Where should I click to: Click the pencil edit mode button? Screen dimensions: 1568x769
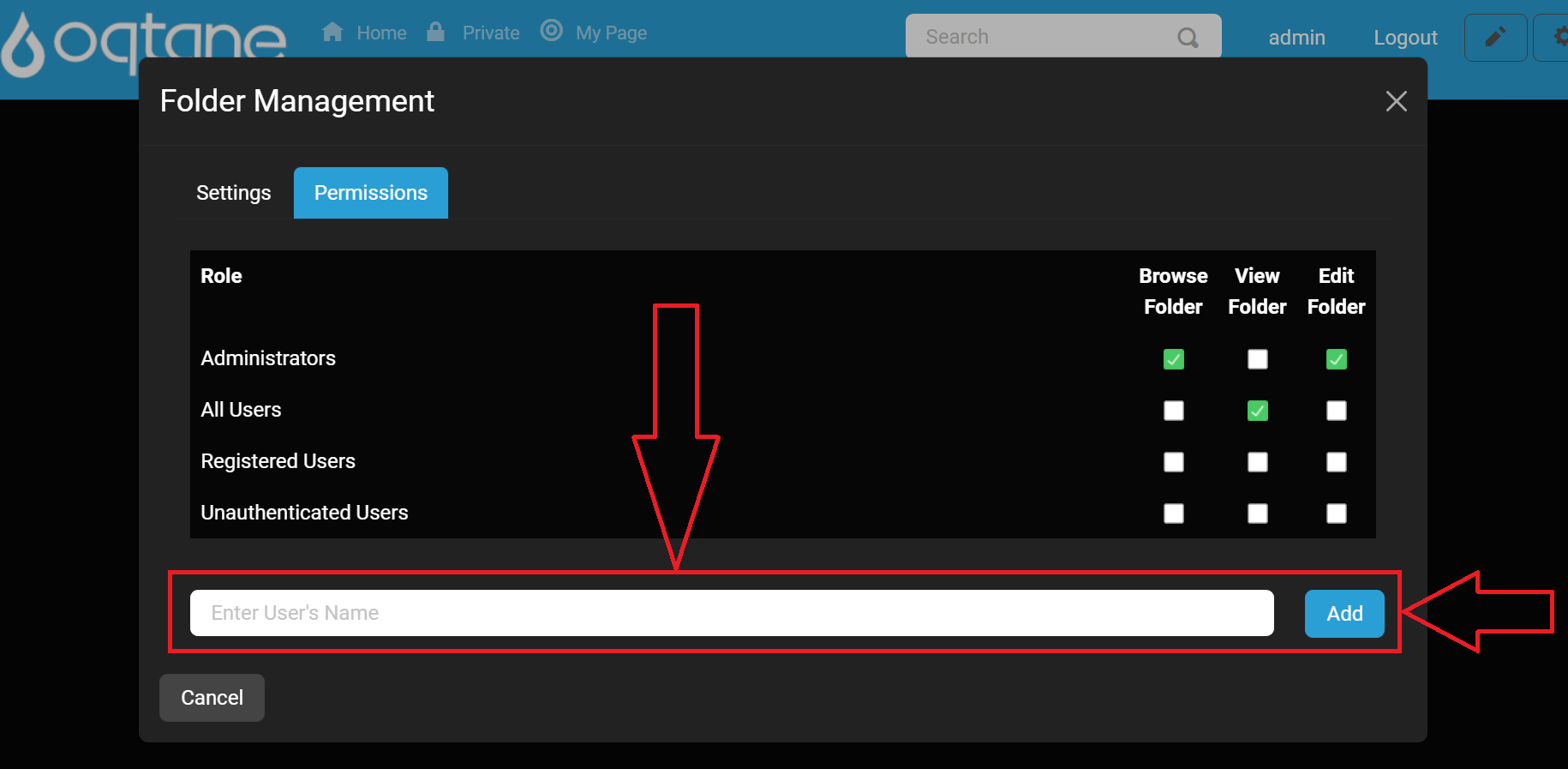(1495, 37)
